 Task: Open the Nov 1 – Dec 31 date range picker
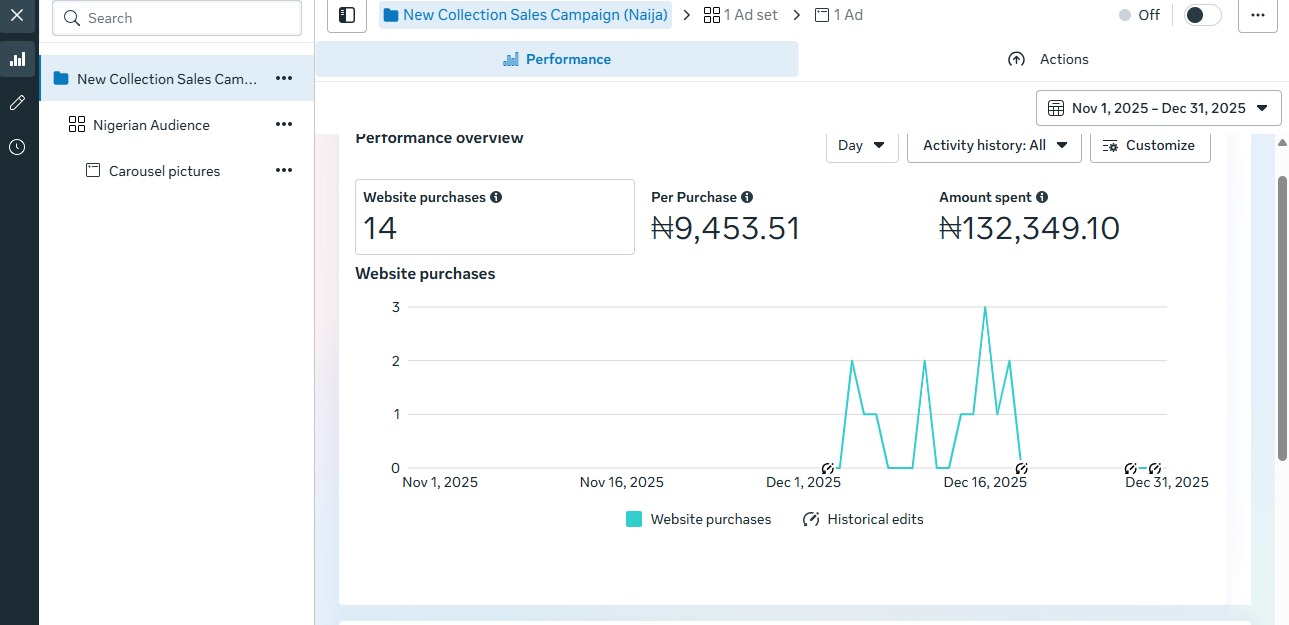pyautogui.click(x=1157, y=108)
